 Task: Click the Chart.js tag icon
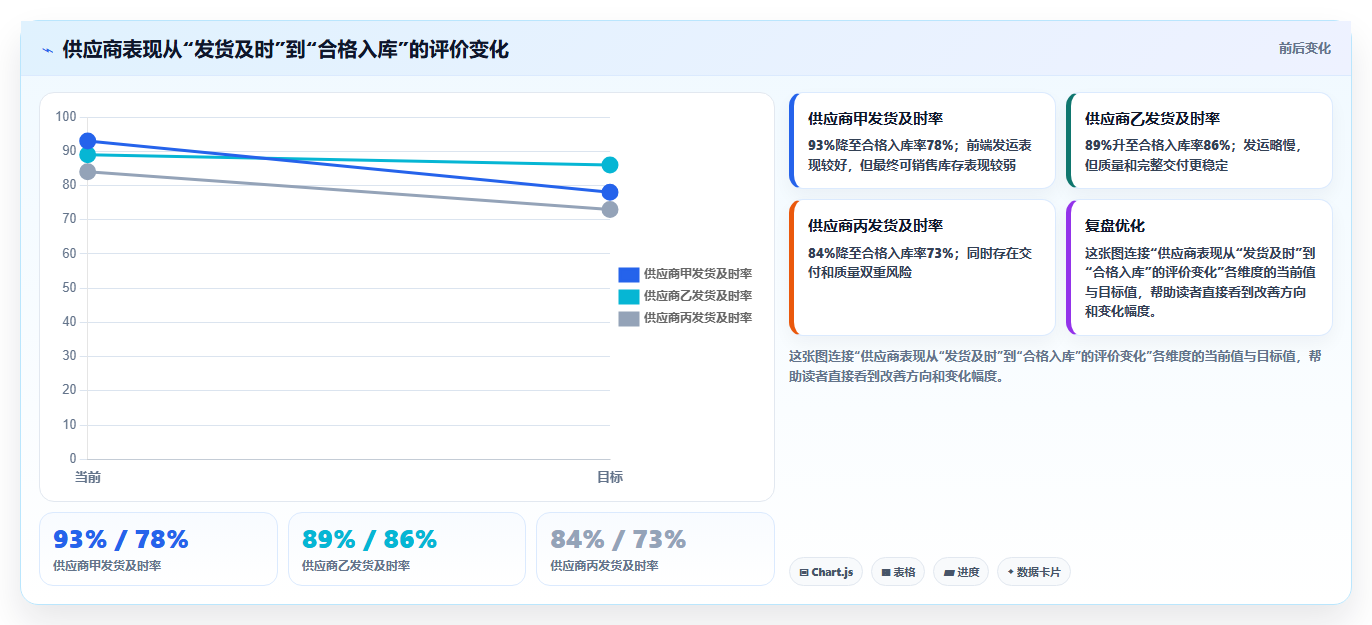804,572
